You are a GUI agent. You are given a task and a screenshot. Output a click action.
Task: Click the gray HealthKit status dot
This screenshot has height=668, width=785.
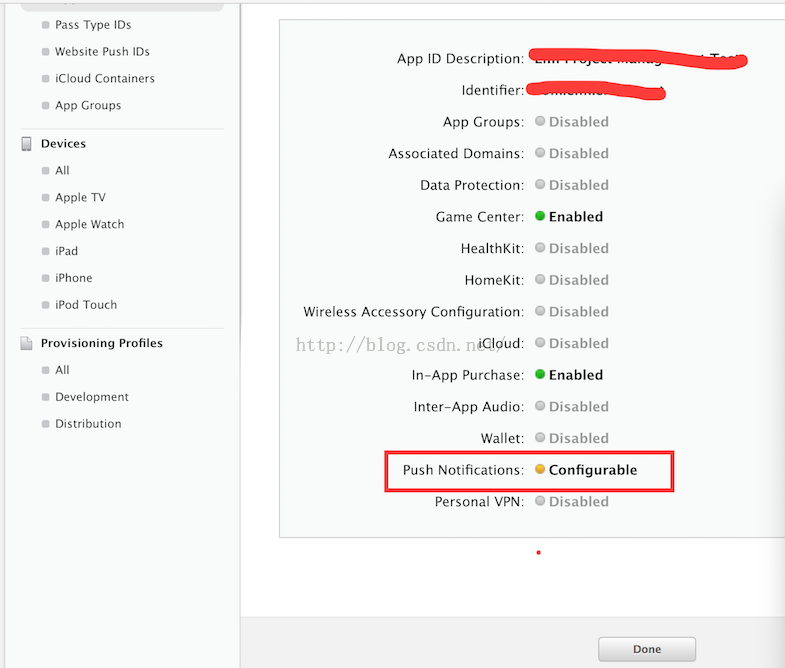click(x=540, y=247)
